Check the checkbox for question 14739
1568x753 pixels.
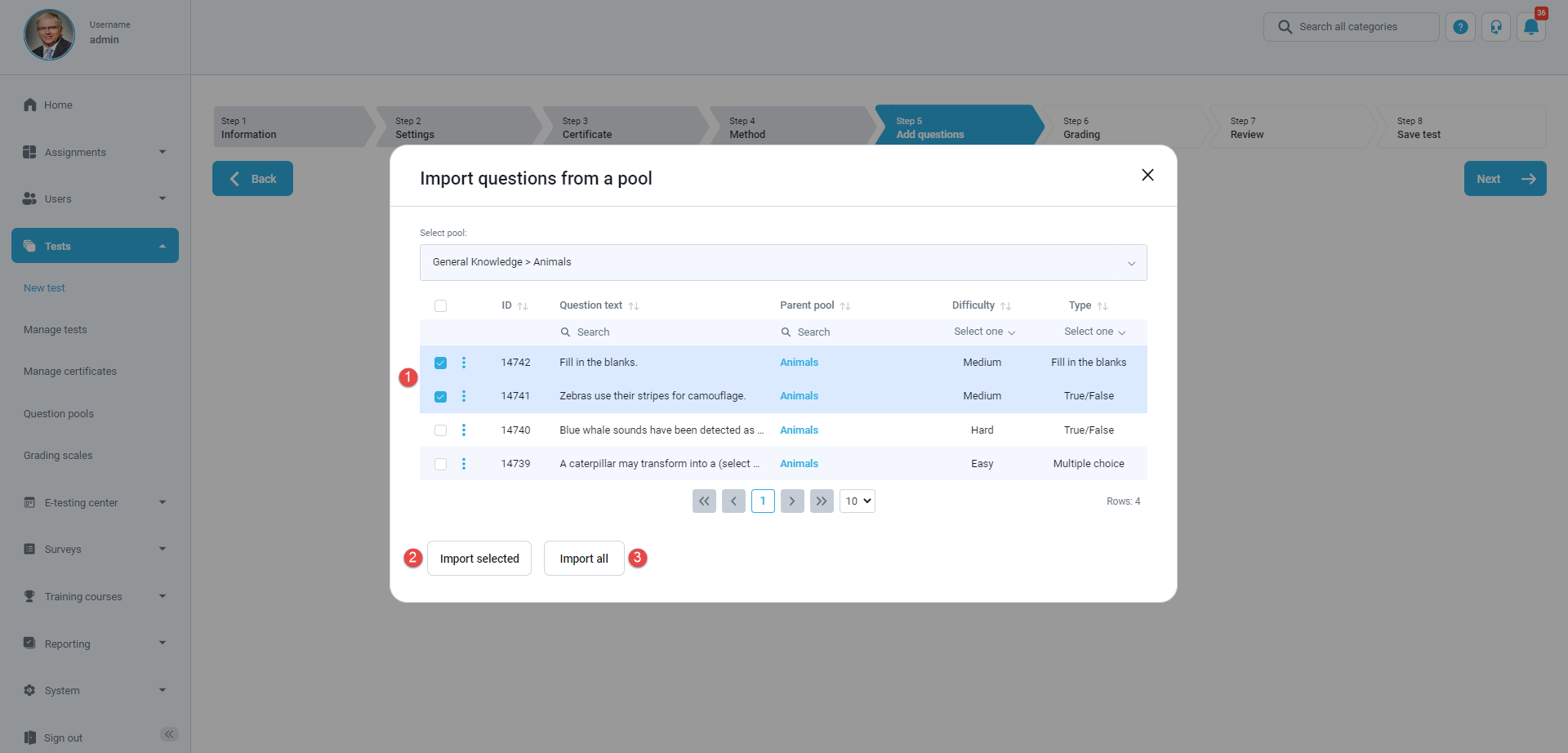coord(441,465)
